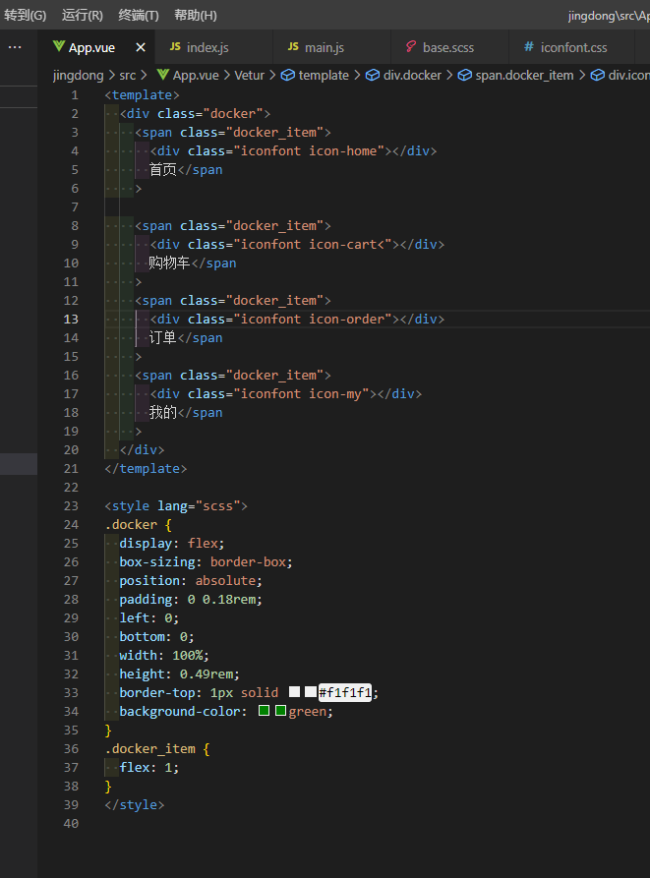The image size is (650, 878).
Task: Click the closing </template> tag on line 21
Action: (x=146, y=468)
